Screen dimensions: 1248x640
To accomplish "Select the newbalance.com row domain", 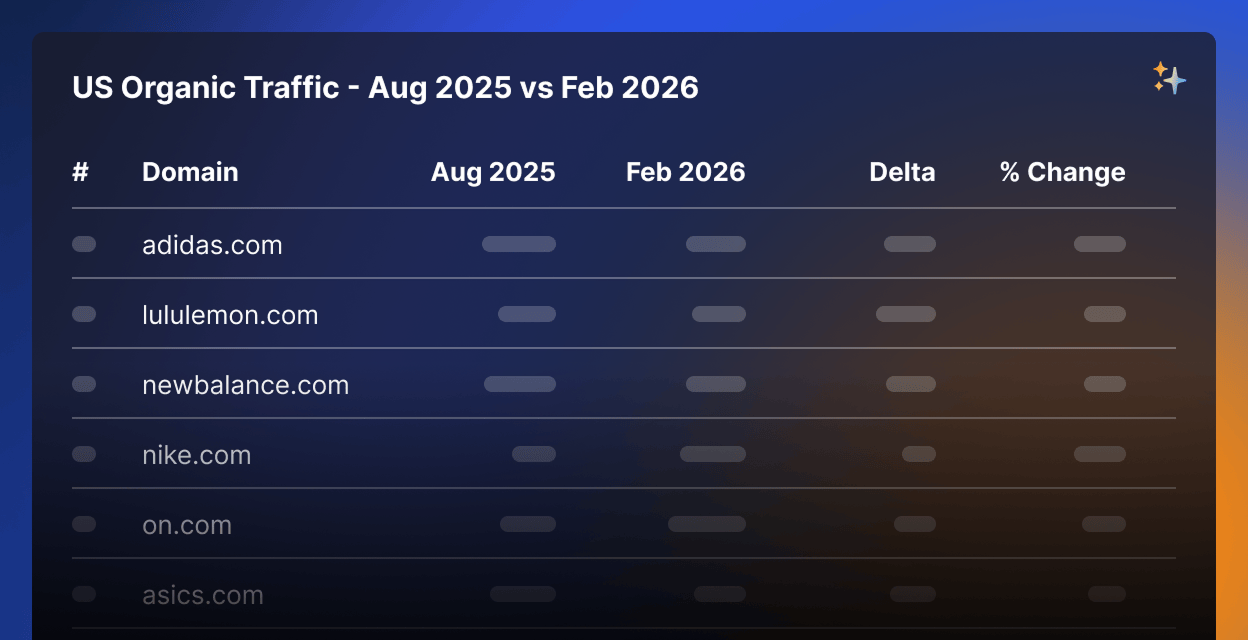I will click(x=245, y=385).
